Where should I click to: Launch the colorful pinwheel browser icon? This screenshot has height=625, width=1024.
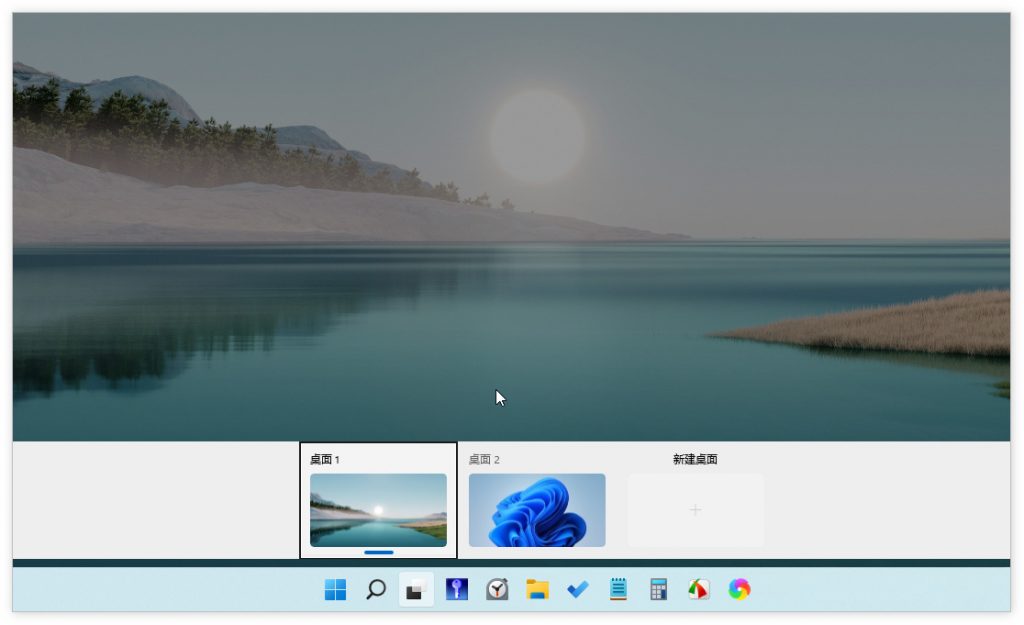coord(739,590)
